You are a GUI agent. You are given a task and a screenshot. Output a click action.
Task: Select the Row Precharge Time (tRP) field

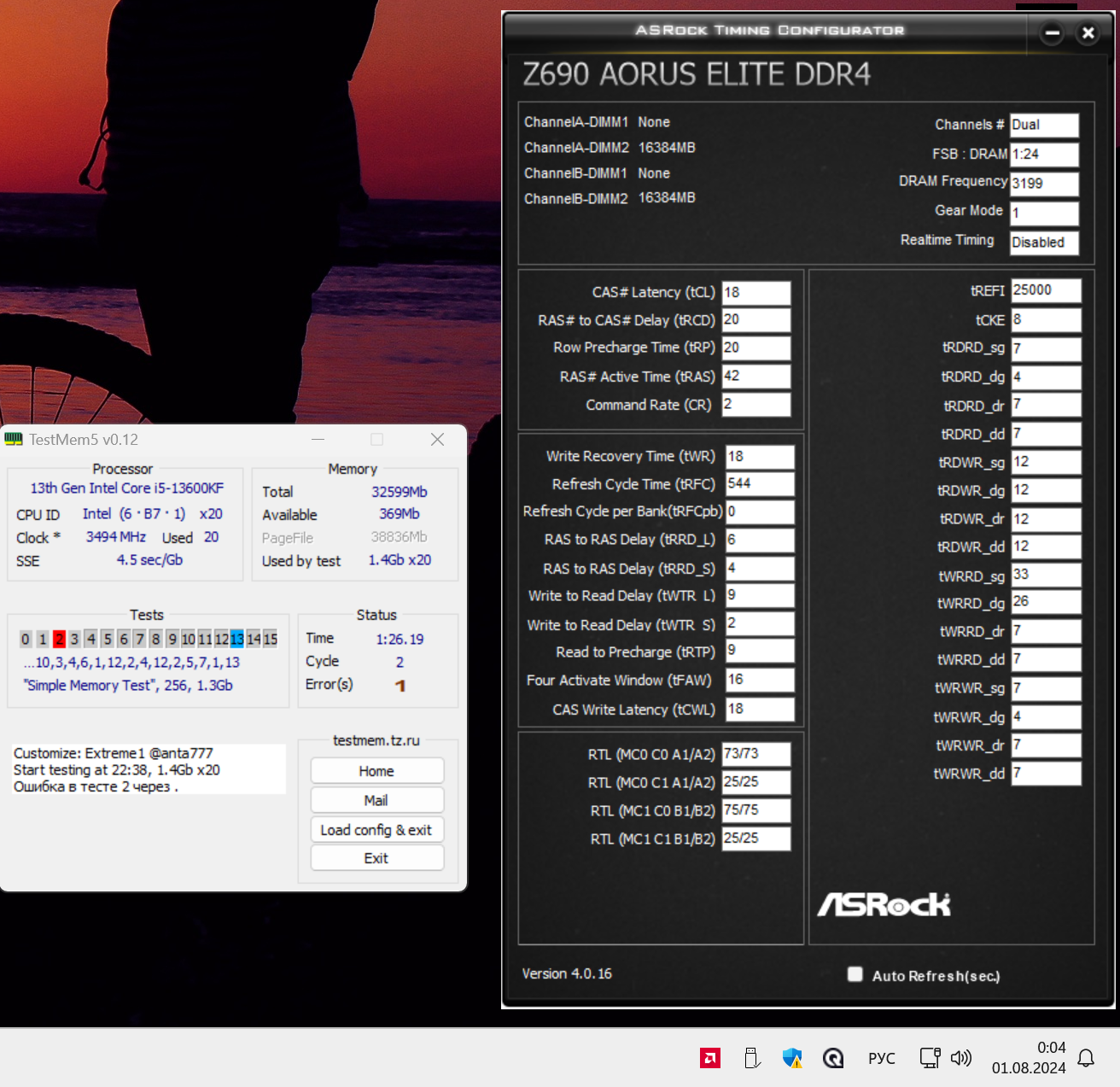coord(756,348)
